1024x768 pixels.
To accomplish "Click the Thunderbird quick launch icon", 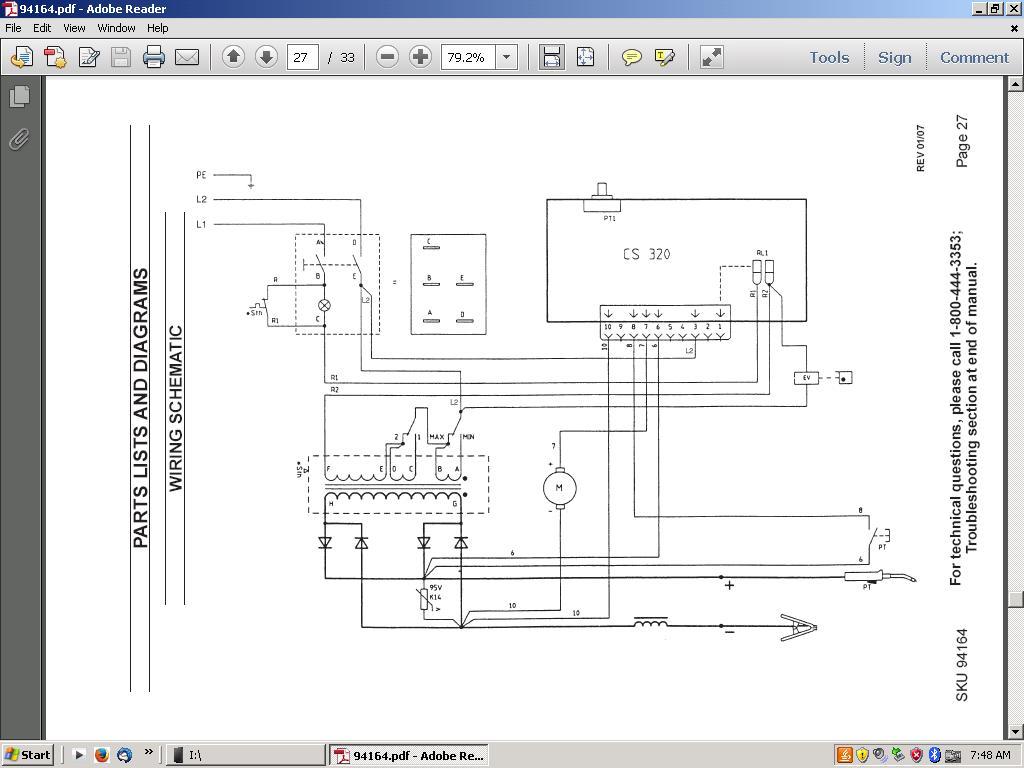I will (124, 755).
